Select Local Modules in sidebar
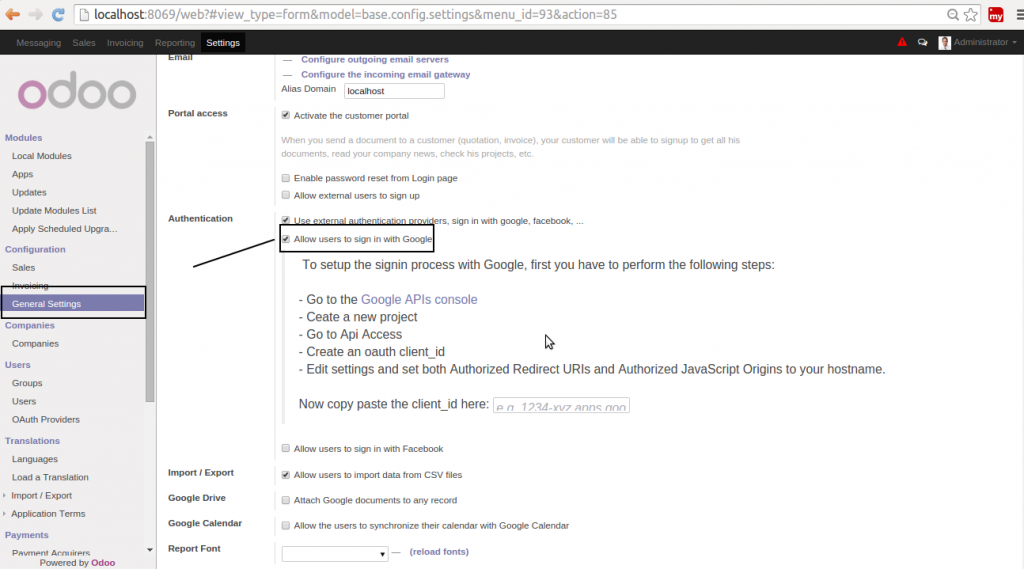The width and height of the screenshot is (1024, 569). [x=41, y=156]
